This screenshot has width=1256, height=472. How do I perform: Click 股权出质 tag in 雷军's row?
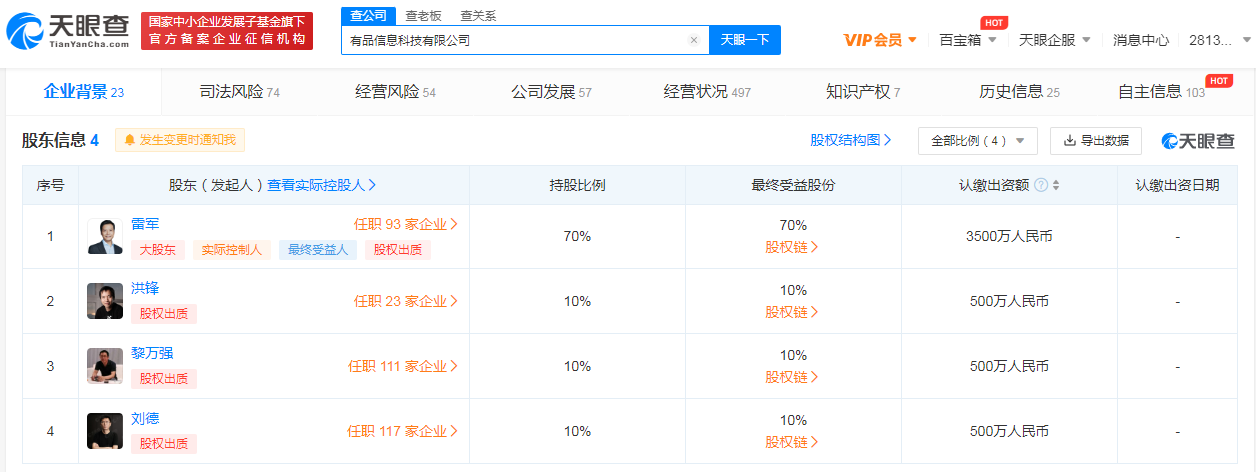(398, 250)
